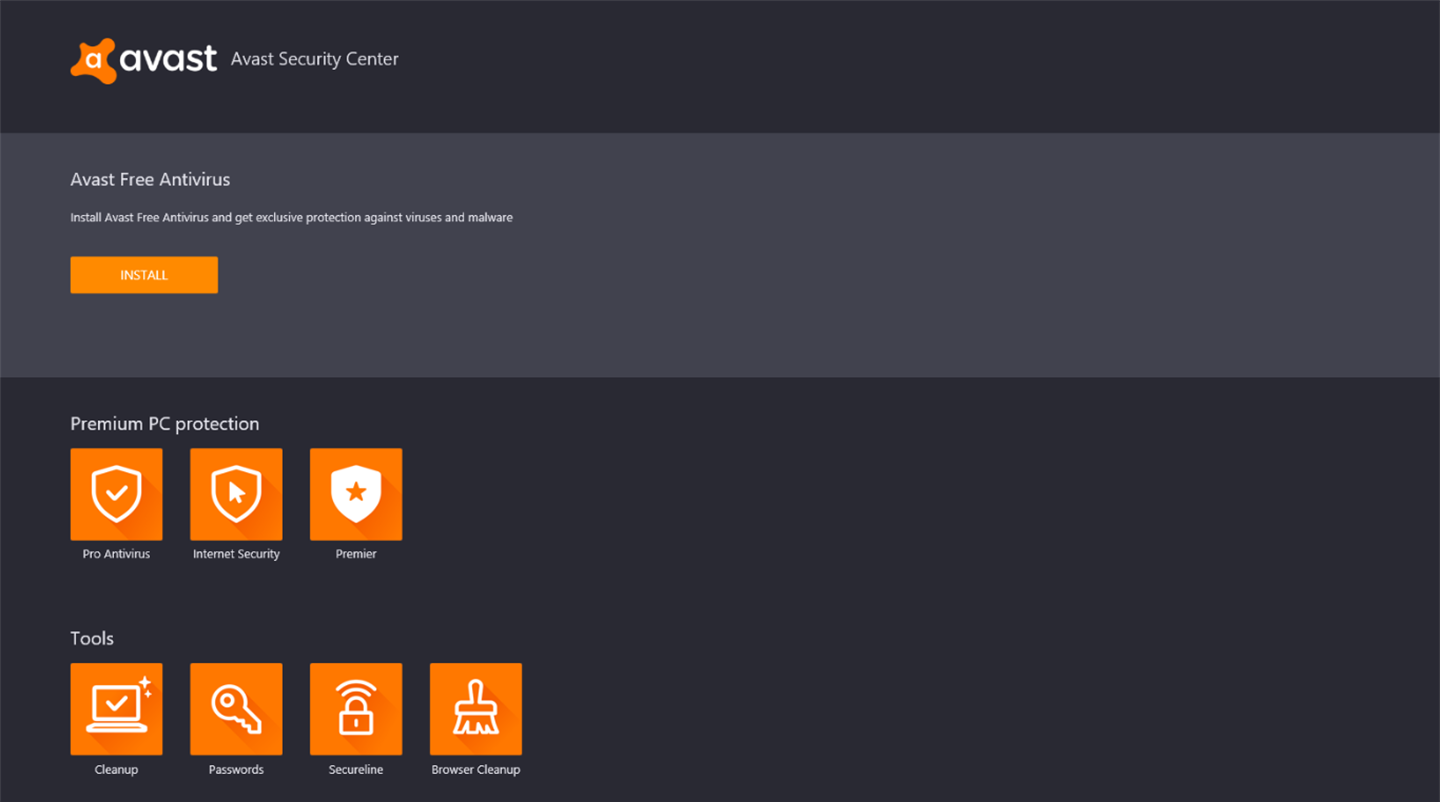Click the Avast logo in the header
Viewport: 1440px width, 802px height.
(144, 60)
